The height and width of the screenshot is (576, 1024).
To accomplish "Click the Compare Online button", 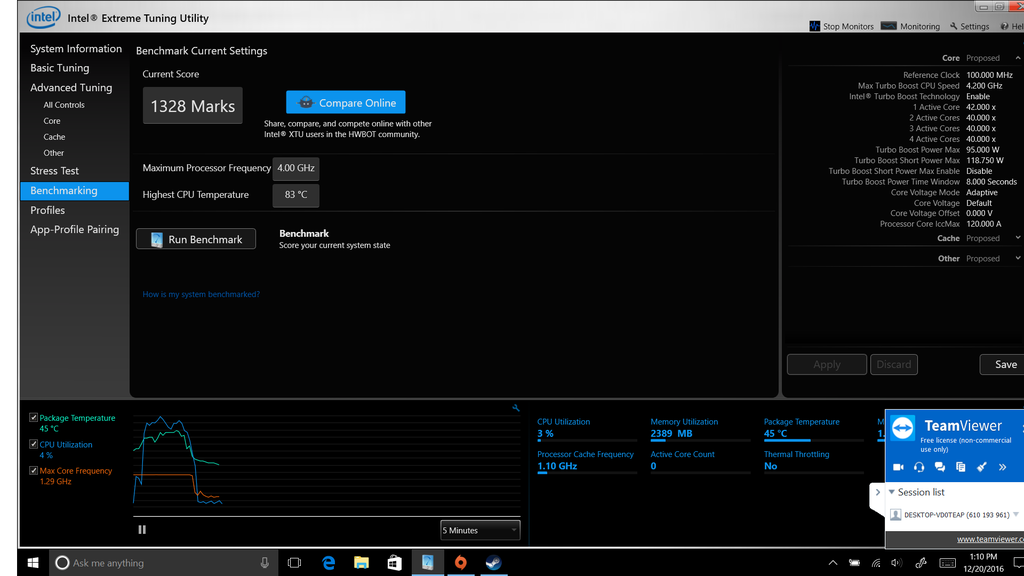I will click(345, 103).
